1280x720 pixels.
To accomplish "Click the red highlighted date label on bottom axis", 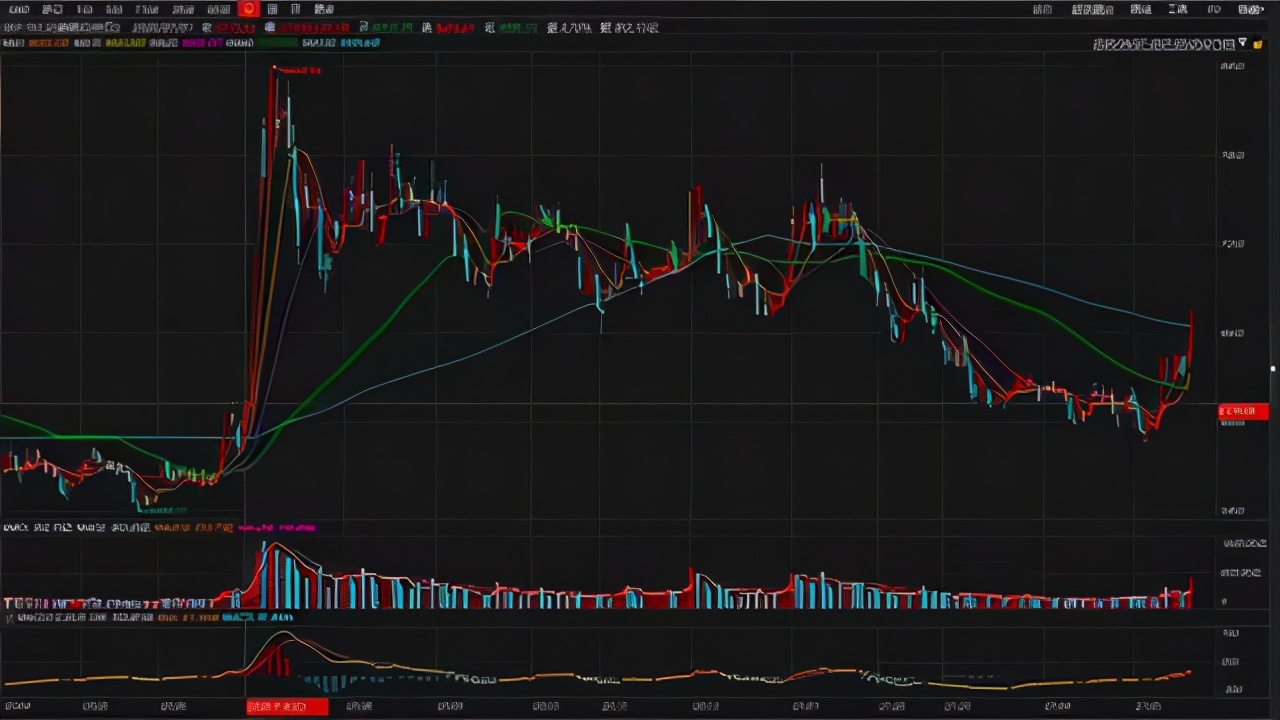I will click(x=287, y=707).
